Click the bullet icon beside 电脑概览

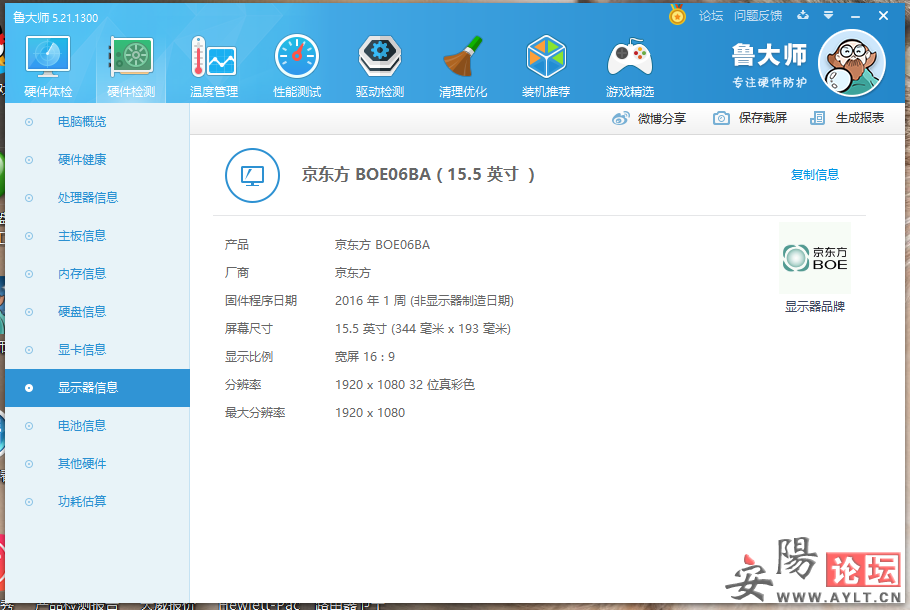click(x=28, y=122)
